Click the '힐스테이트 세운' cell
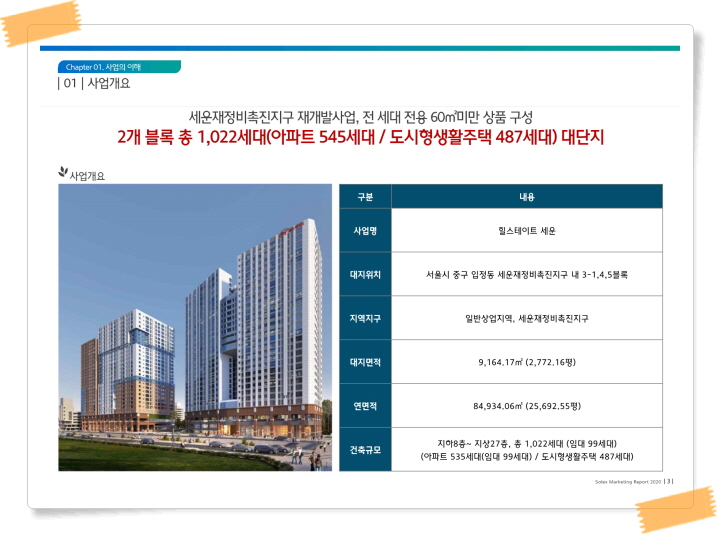Image resolution: width=717 pixels, height=534 pixels. pyautogui.click(x=527, y=231)
